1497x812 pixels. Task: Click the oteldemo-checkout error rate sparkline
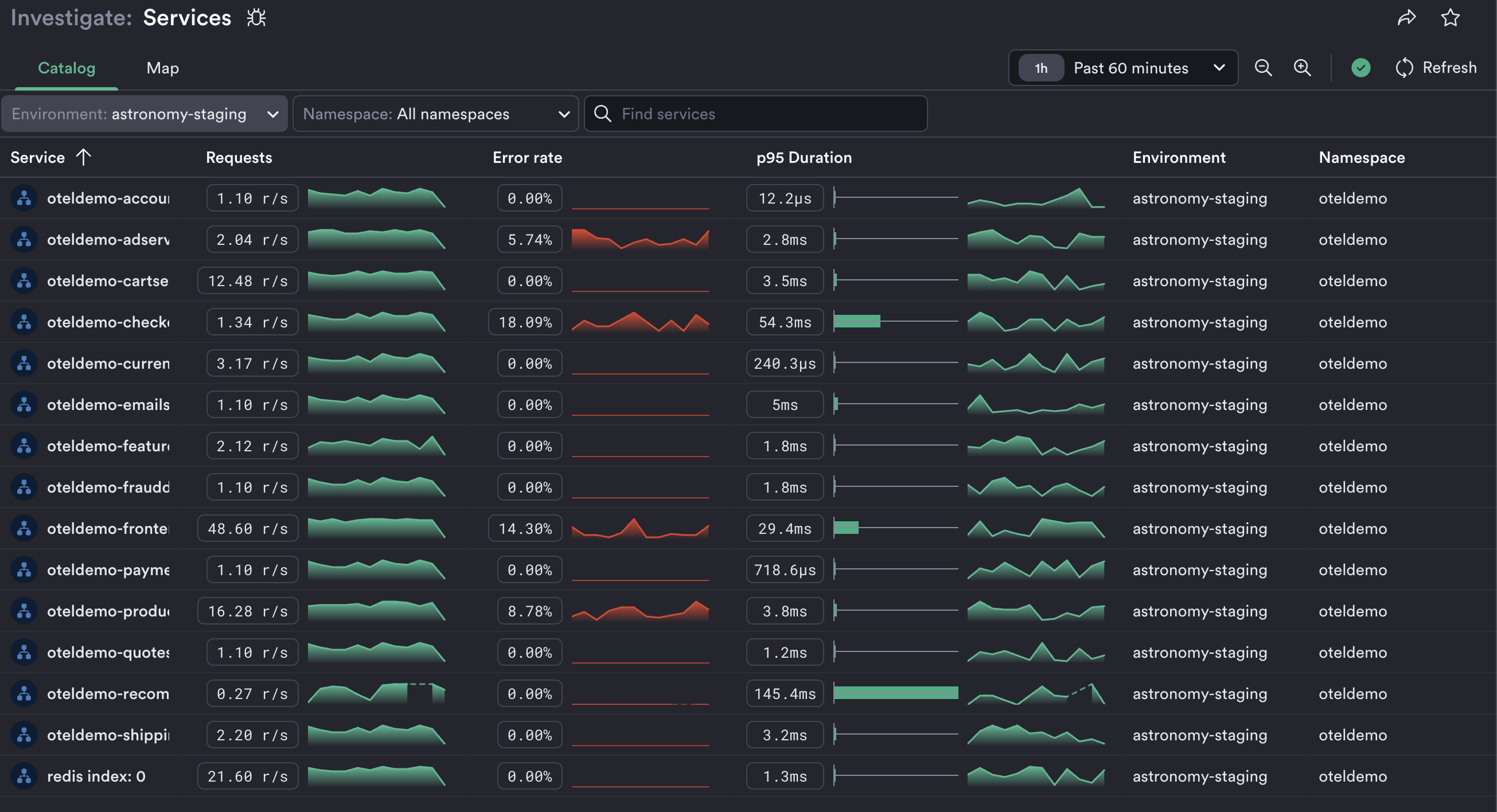pos(640,322)
